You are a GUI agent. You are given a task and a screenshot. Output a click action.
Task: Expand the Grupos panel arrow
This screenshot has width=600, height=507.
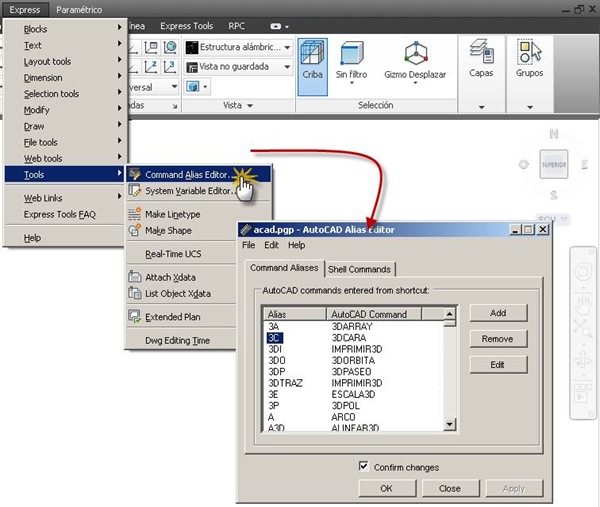point(530,107)
